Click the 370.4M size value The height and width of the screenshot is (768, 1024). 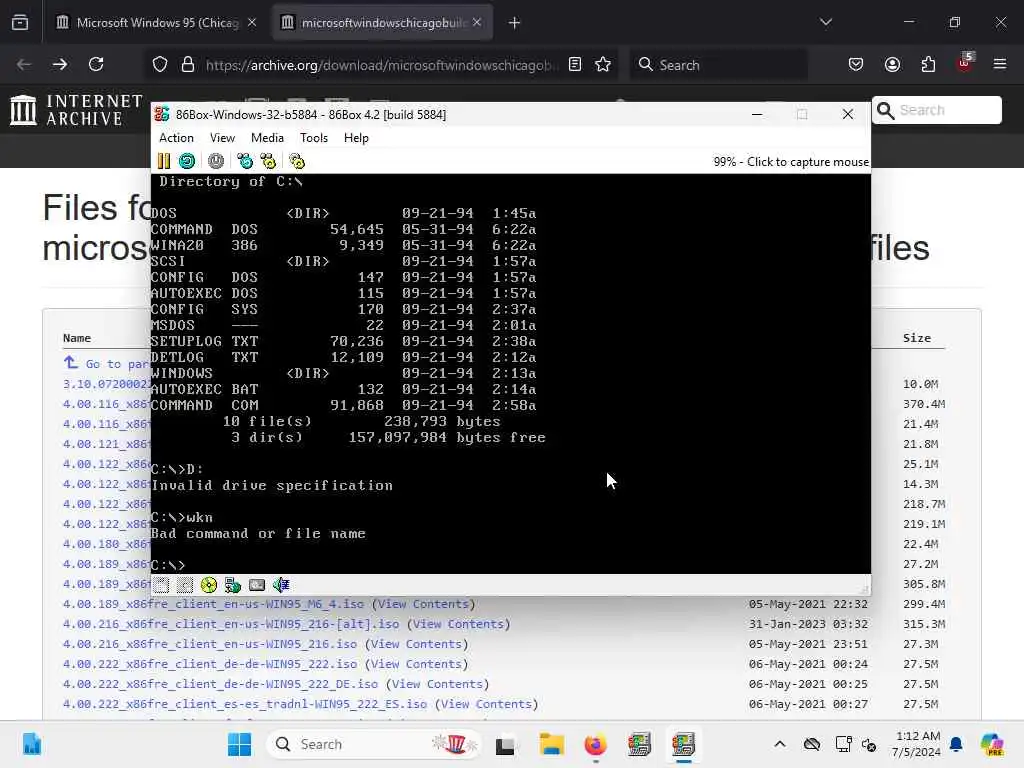[924, 404]
